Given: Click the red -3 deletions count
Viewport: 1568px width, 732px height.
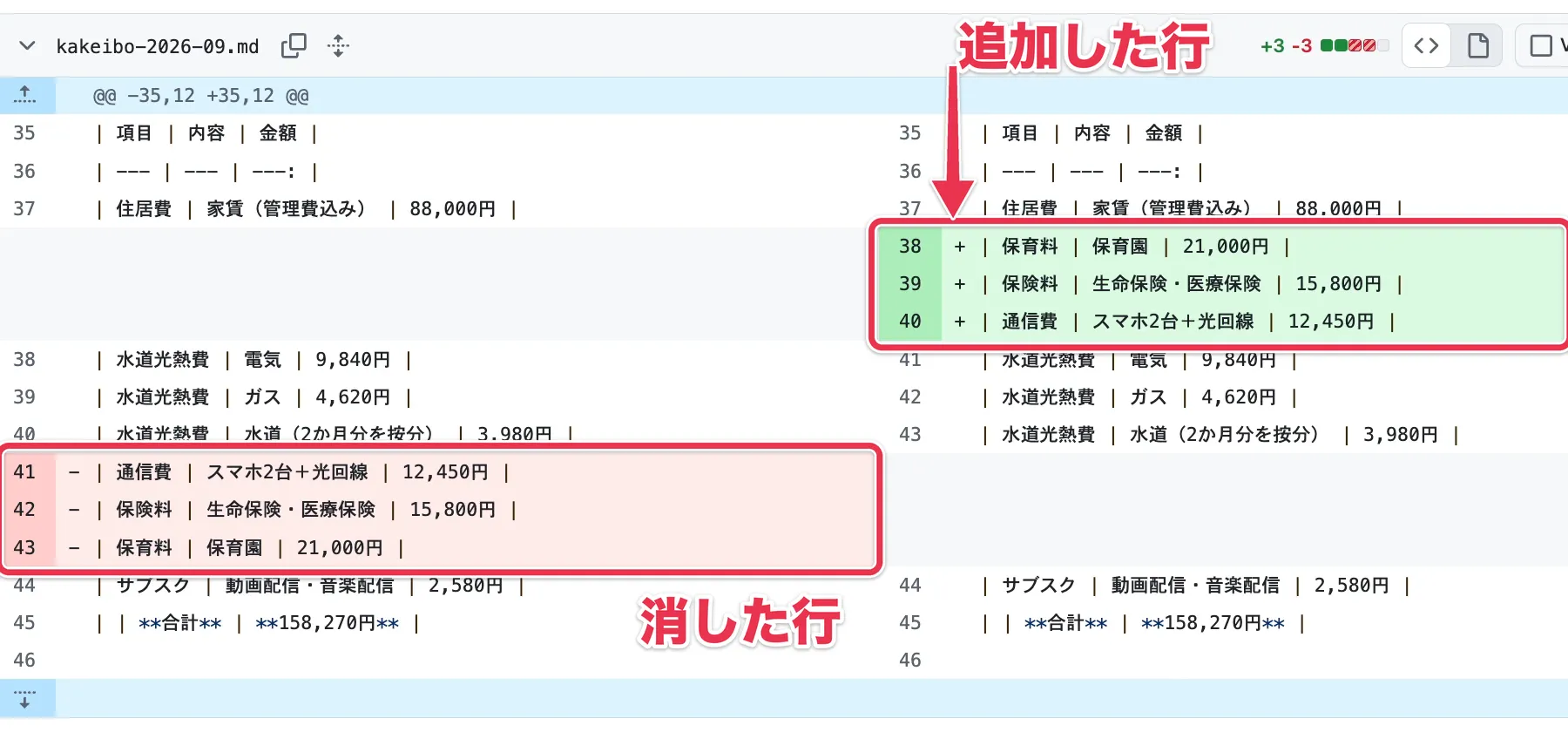Looking at the screenshot, I should 1301,45.
